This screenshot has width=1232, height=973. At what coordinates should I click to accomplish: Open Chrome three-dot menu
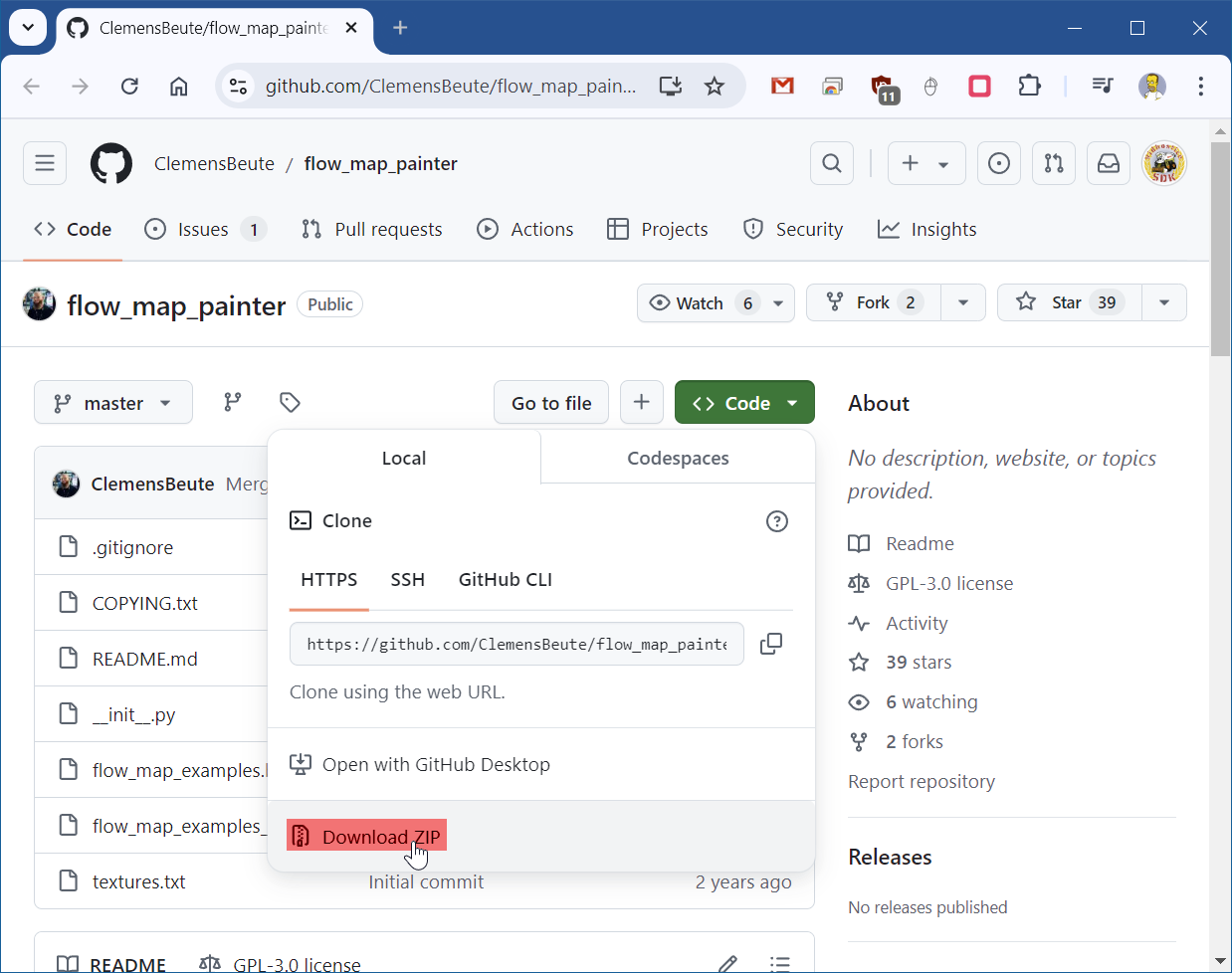click(x=1201, y=87)
